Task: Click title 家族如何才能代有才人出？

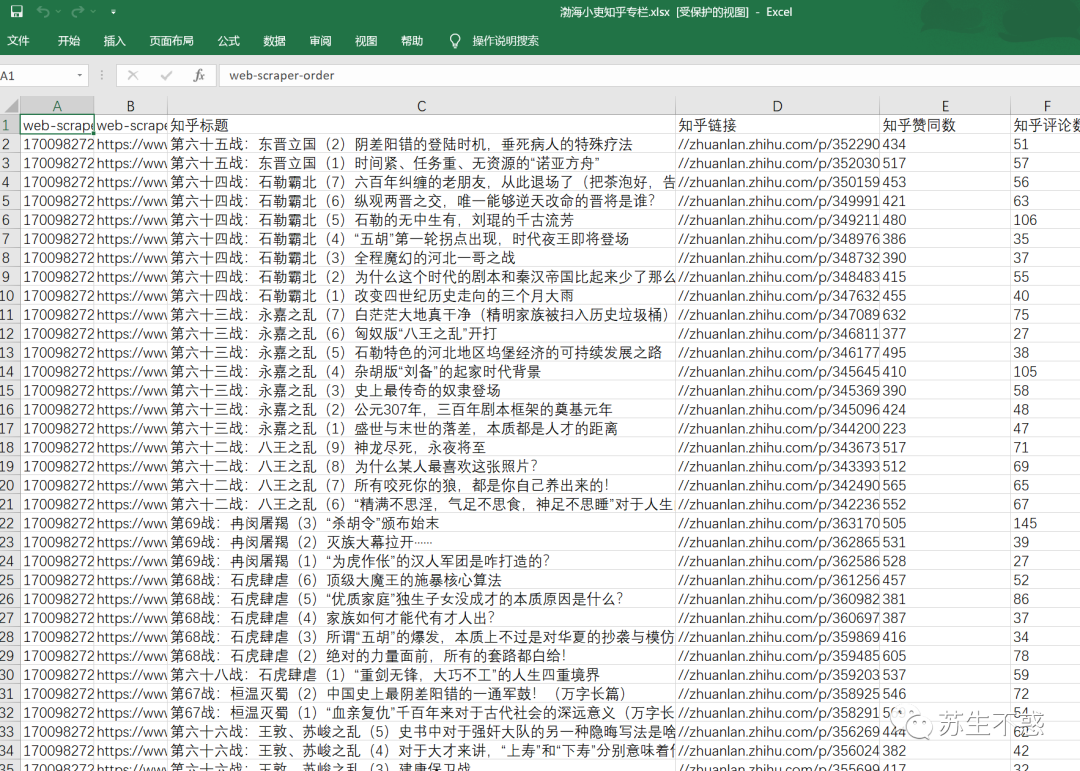Action: 411,618
